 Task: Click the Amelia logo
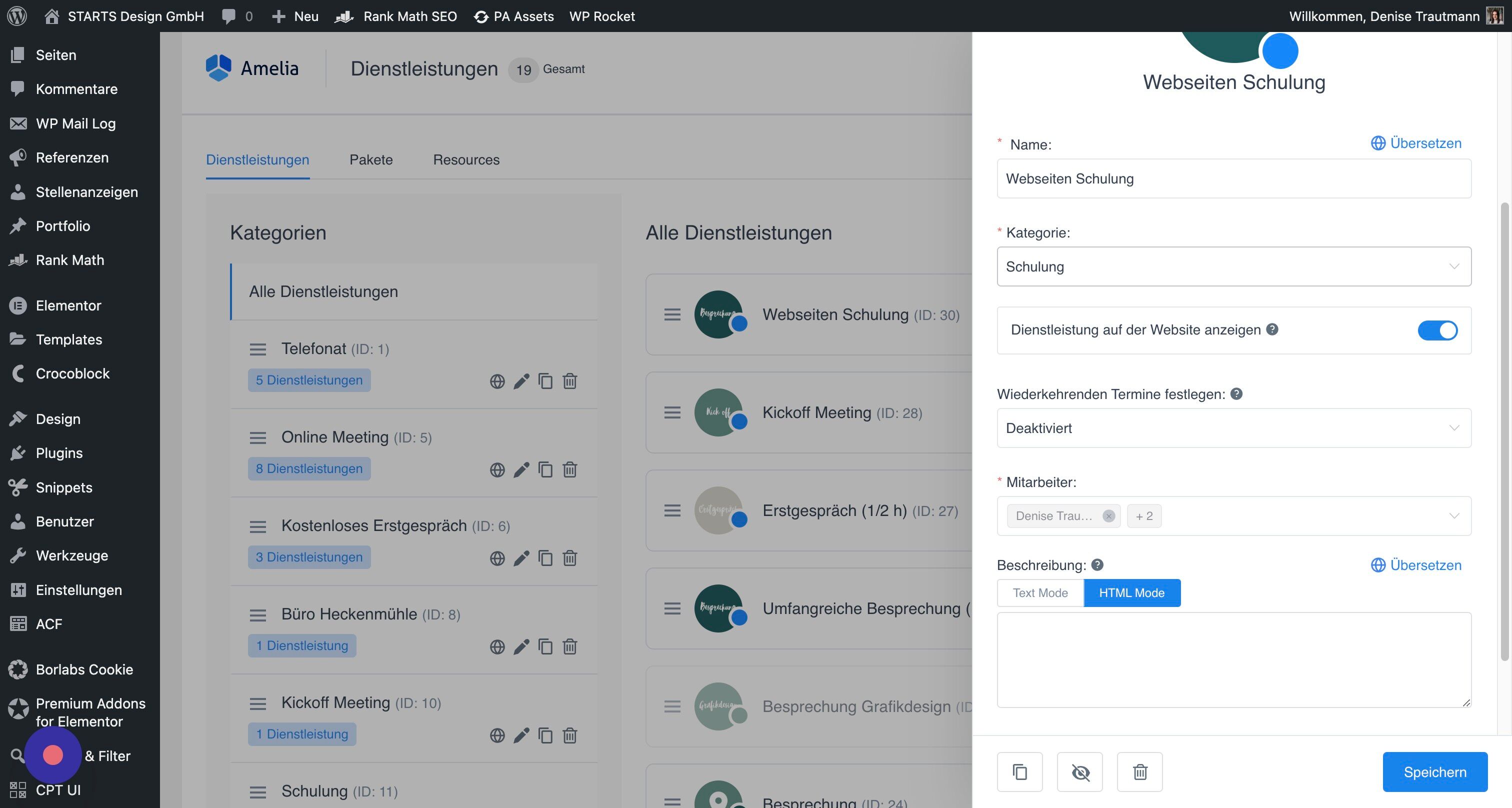point(252,68)
